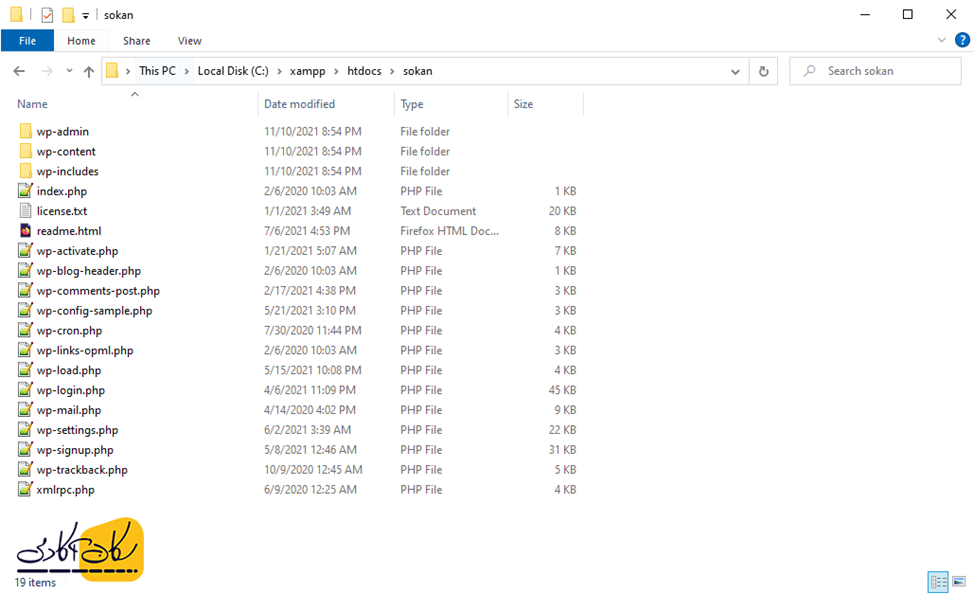Click Properties icon in quick access toolbar
Viewport: 974px width, 594px height.
tap(47, 15)
